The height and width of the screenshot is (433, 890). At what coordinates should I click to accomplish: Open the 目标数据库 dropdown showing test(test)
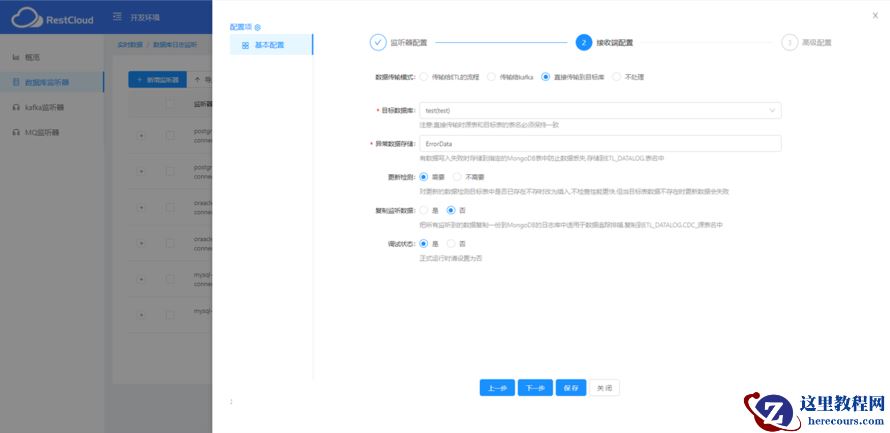pyautogui.click(x=600, y=110)
